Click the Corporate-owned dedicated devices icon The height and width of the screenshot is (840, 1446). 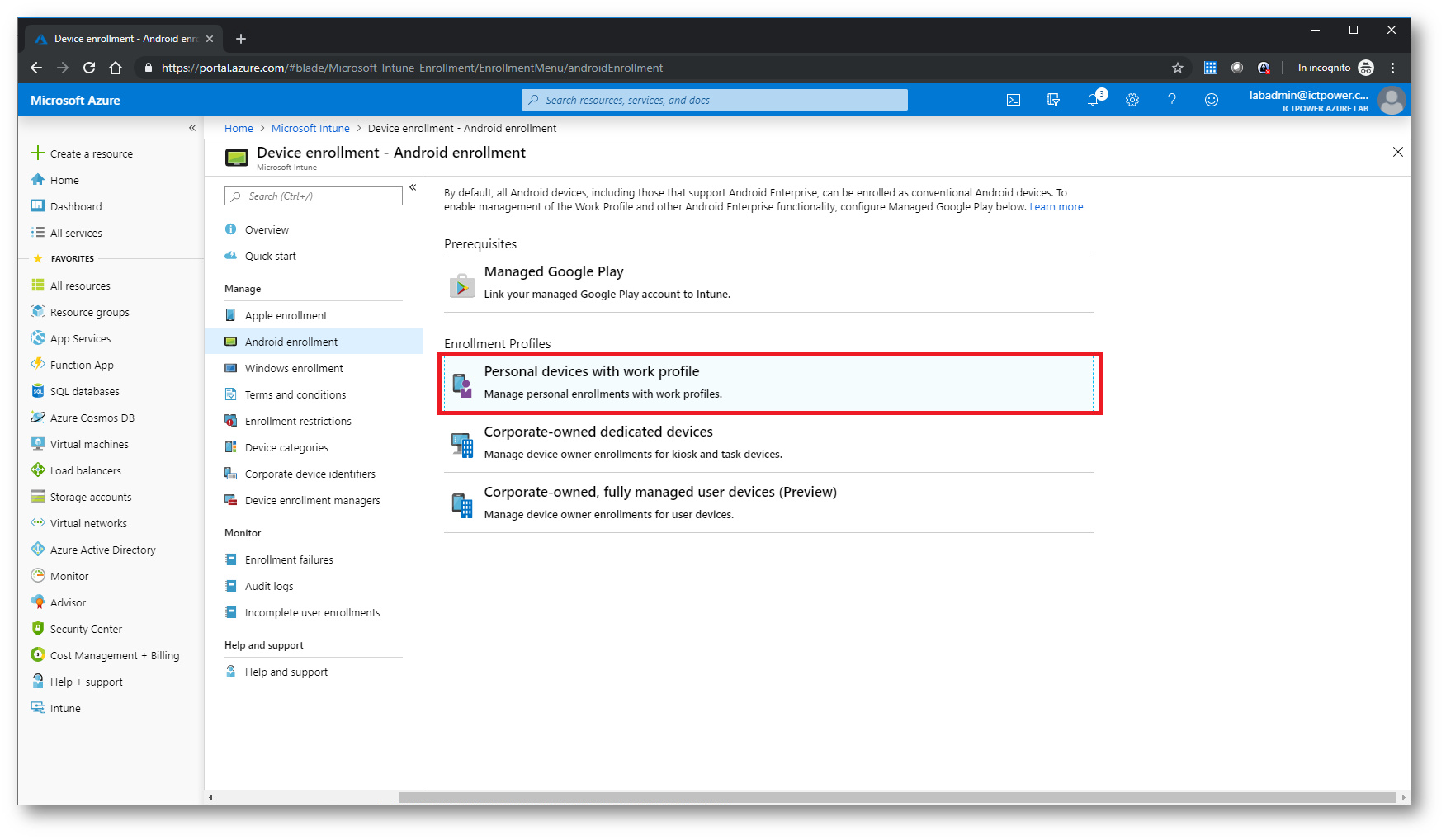click(461, 445)
